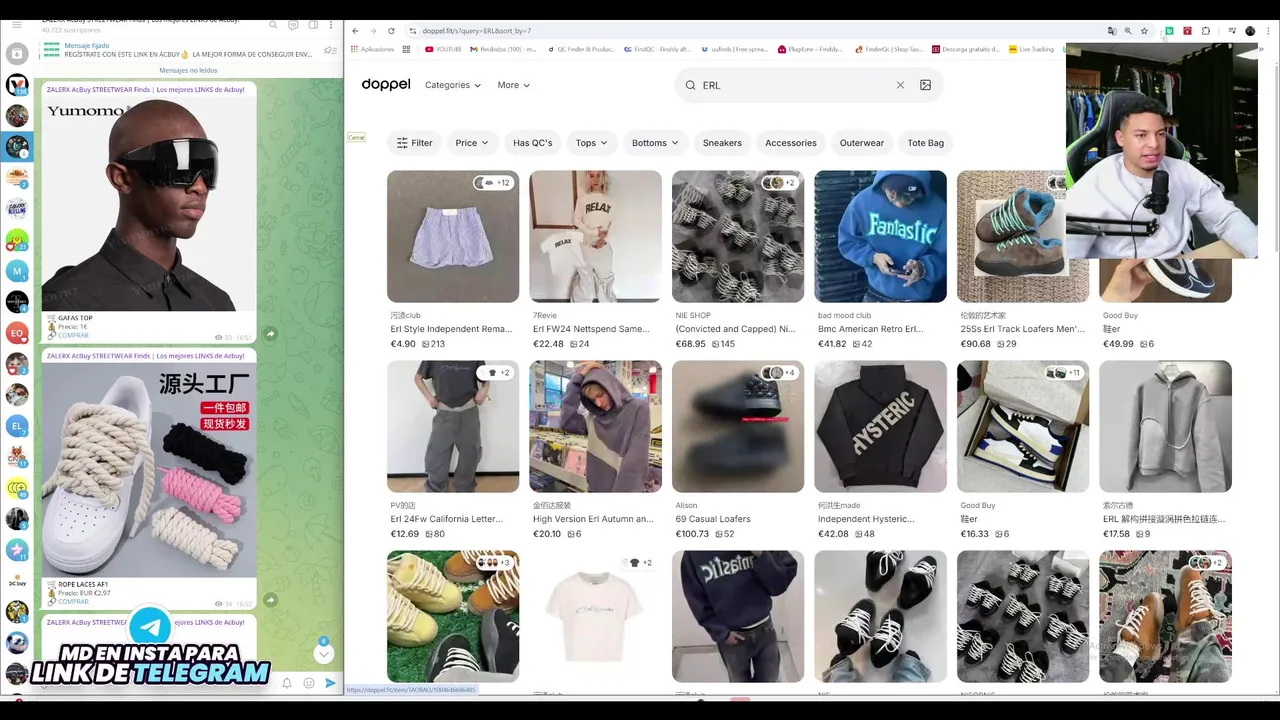The width and height of the screenshot is (1280, 720).
Task: Open the Price filter dropdown
Action: [x=472, y=143]
